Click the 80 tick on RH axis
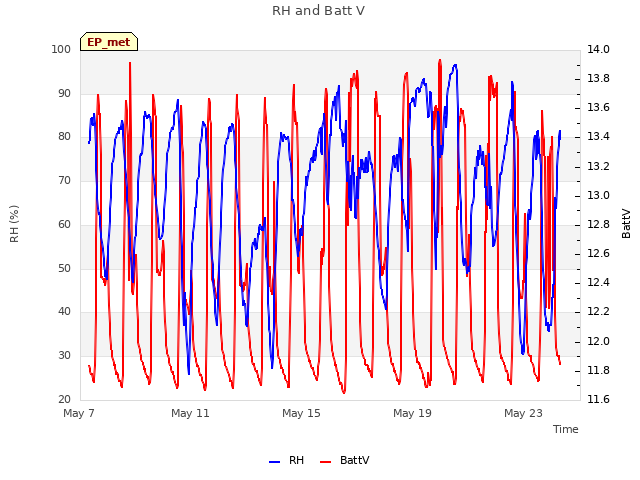Screen dimensions: 640x480 coord(64,136)
